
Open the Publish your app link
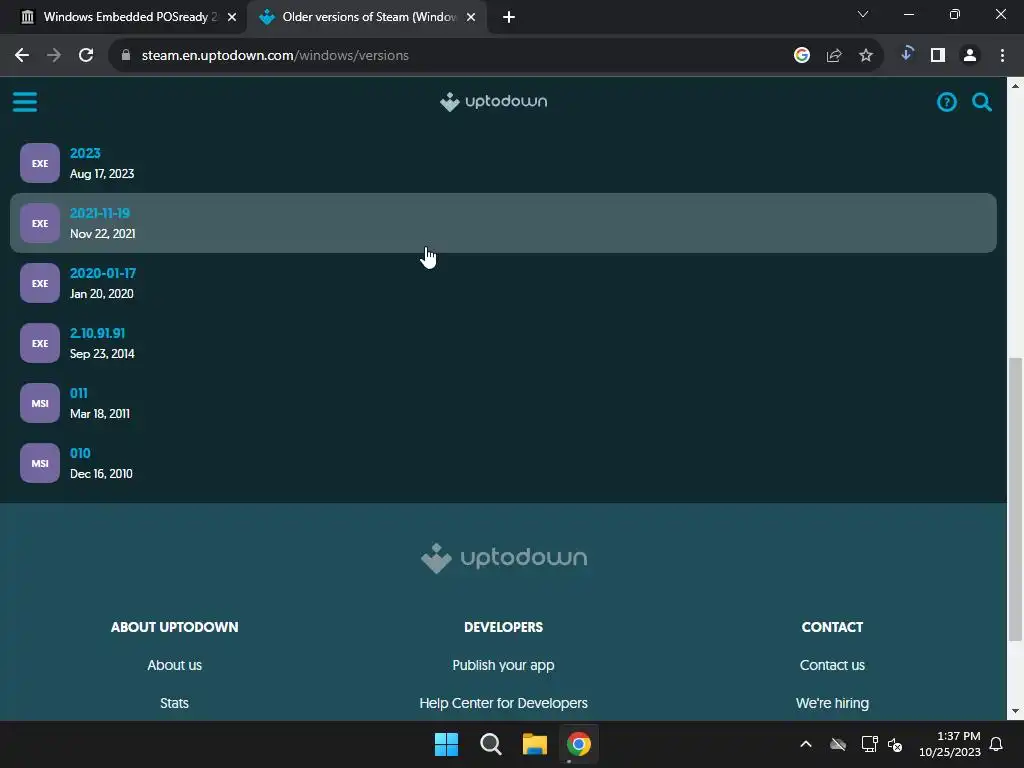coord(504,665)
